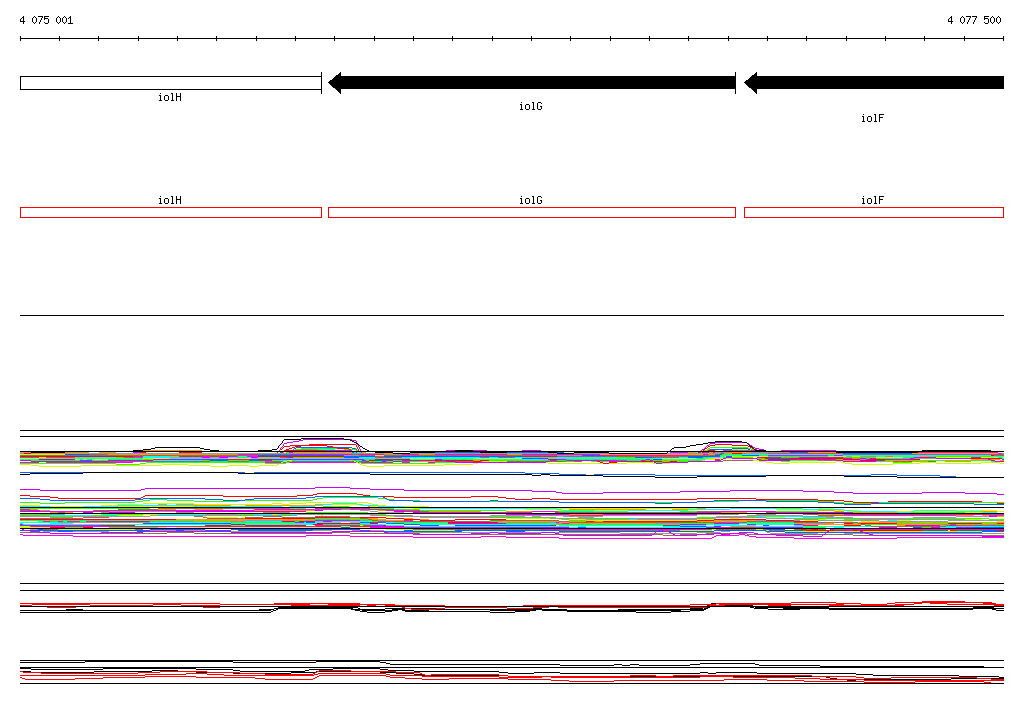Click the iolG label under the black arrow
This screenshot has width=1024, height=714.
point(531,106)
